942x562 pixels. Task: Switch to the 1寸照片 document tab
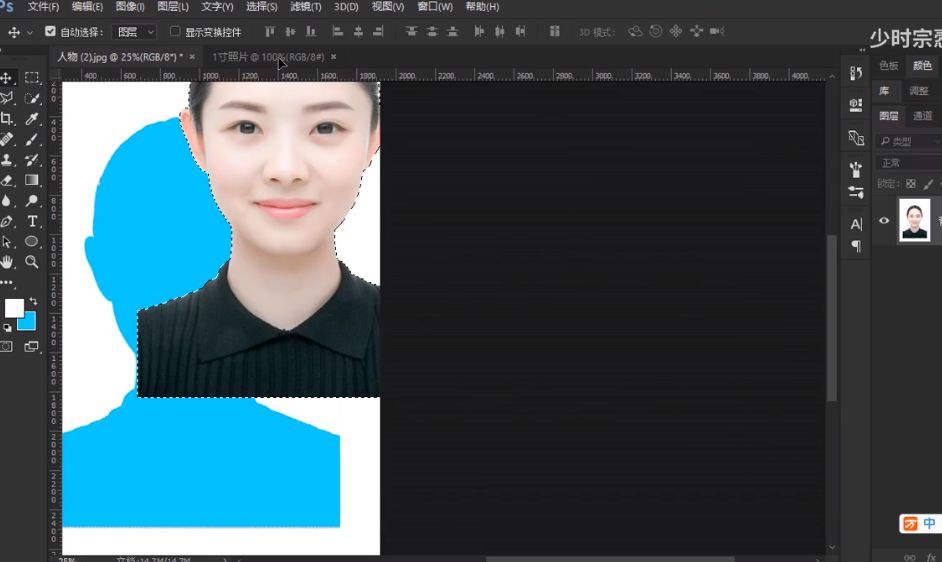tap(268, 57)
